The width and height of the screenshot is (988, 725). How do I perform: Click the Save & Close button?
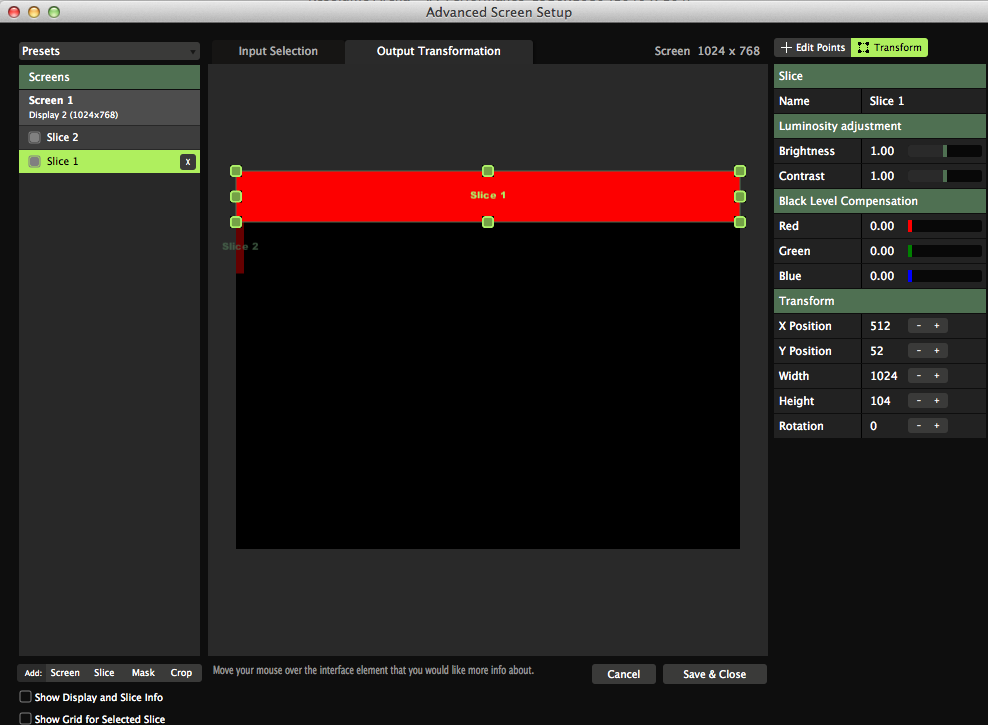tap(714, 674)
